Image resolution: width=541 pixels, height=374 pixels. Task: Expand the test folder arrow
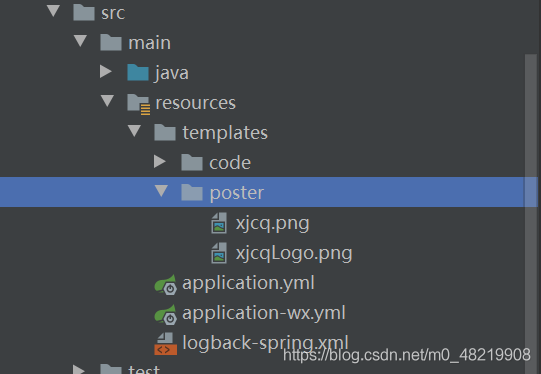[x=79, y=370]
